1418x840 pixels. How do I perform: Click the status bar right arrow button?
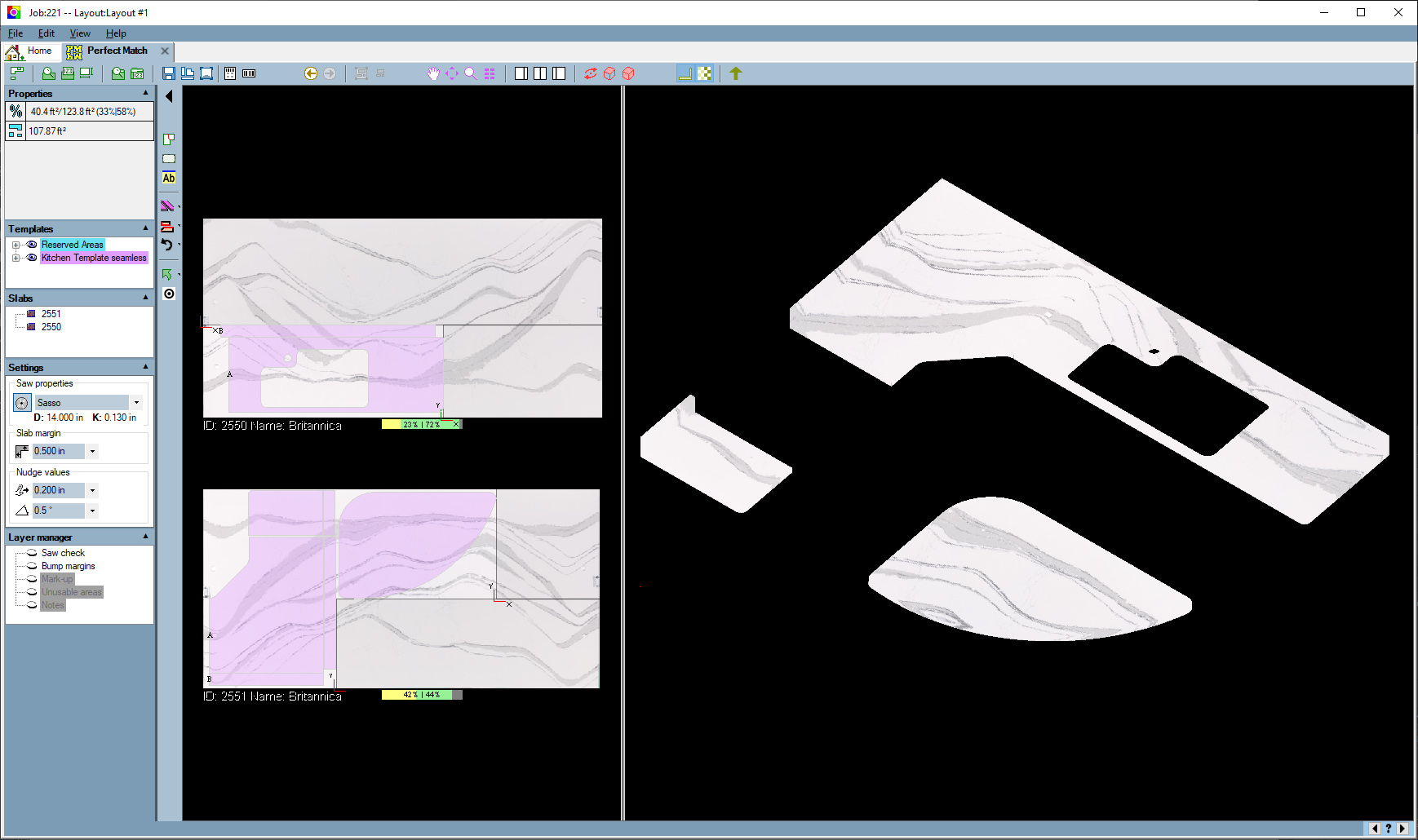tap(1402, 829)
